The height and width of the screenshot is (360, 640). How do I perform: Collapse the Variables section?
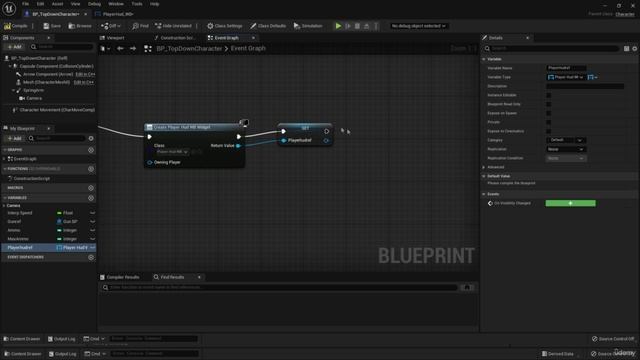[x=5, y=198]
